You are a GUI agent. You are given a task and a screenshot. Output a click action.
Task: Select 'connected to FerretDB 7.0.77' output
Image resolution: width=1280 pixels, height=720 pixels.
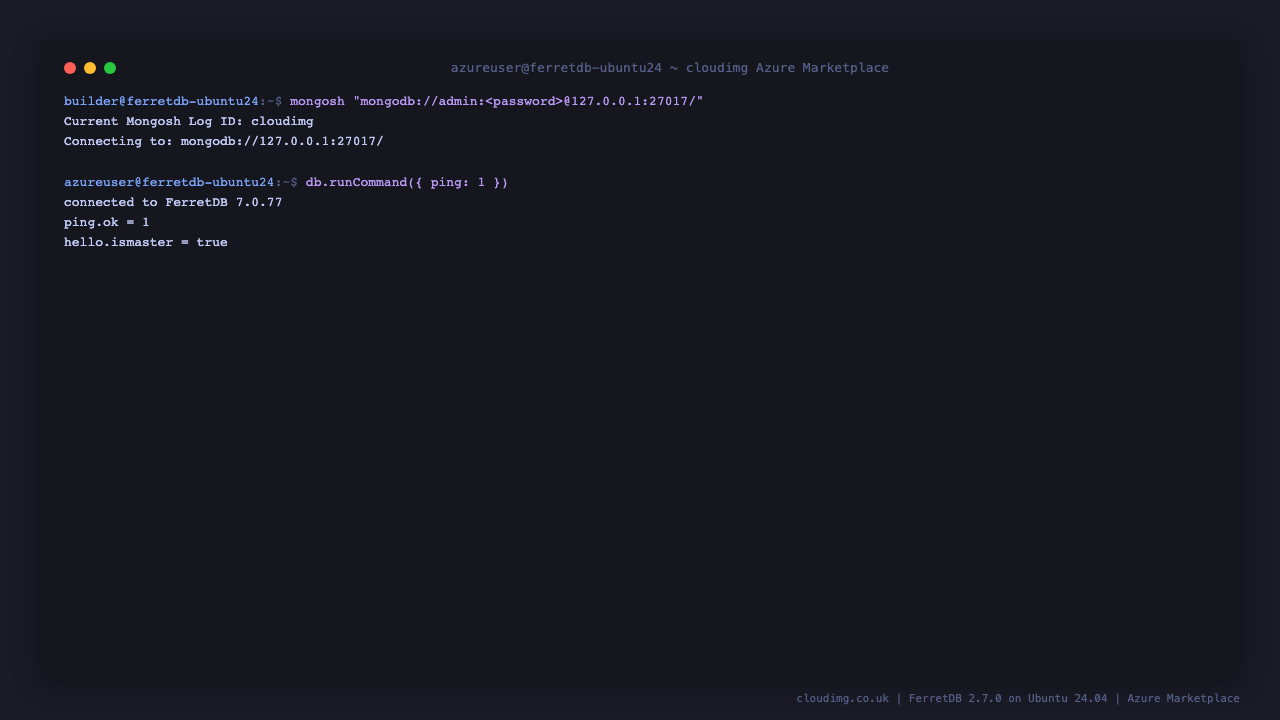pos(173,202)
